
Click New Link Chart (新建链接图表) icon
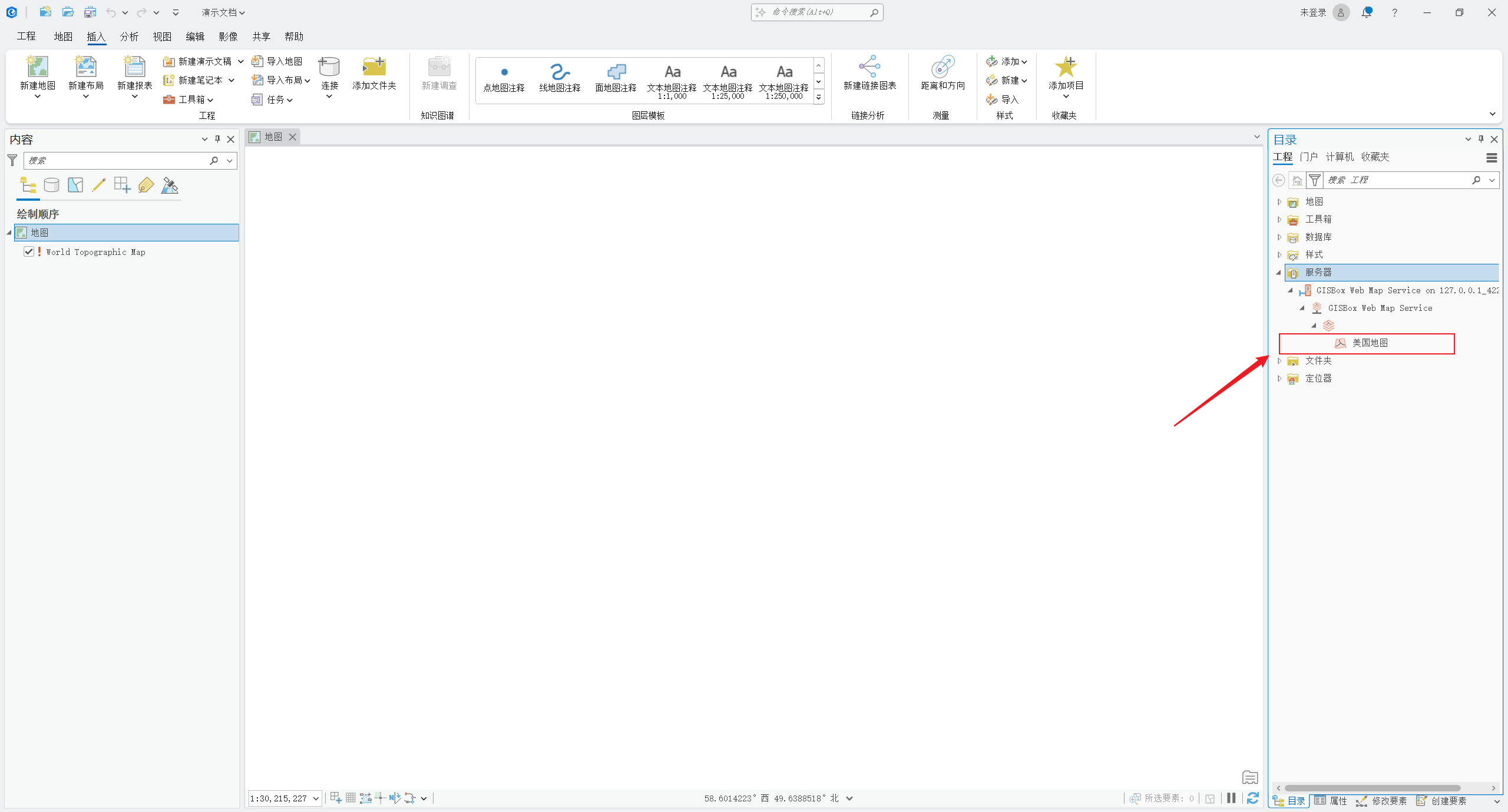[869, 67]
